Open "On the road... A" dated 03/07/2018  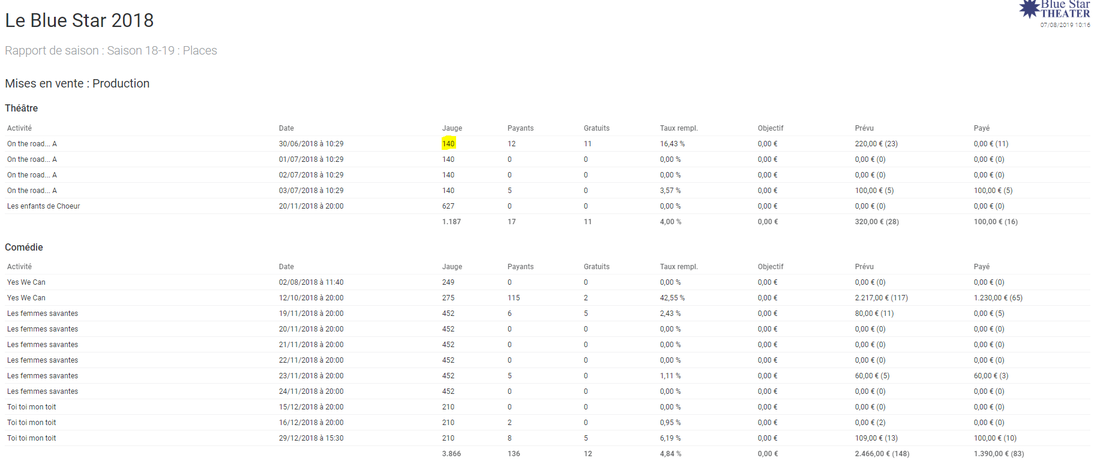point(32,190)
